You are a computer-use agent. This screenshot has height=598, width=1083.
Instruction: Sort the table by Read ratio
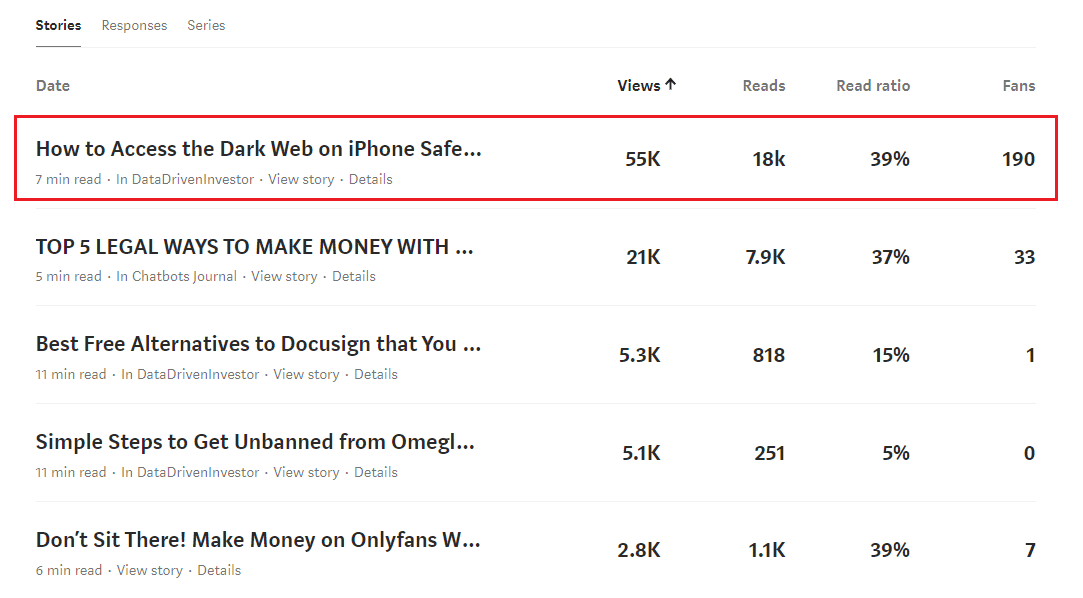873,86
